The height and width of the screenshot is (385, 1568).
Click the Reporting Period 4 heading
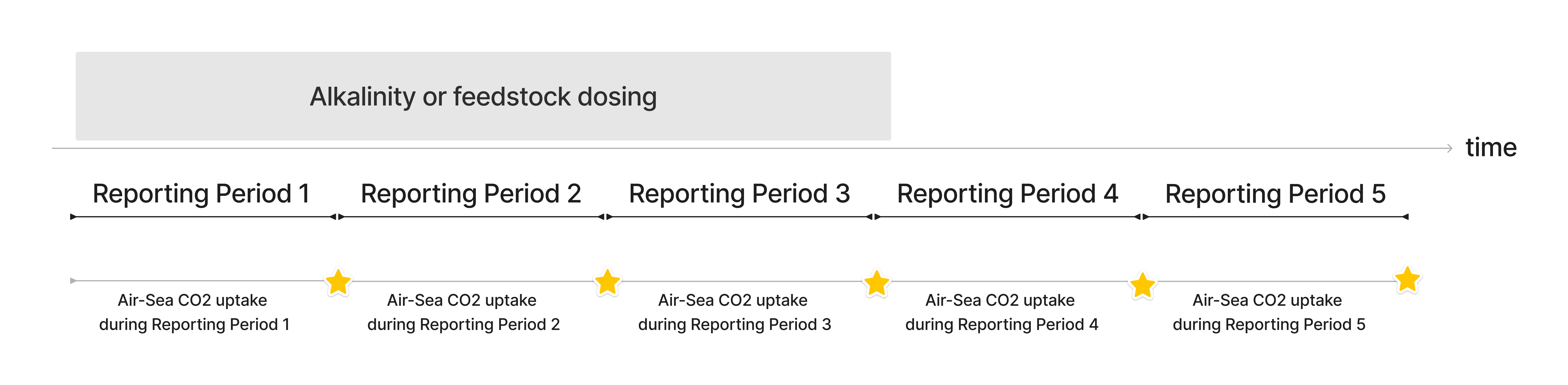[1007, 194]
